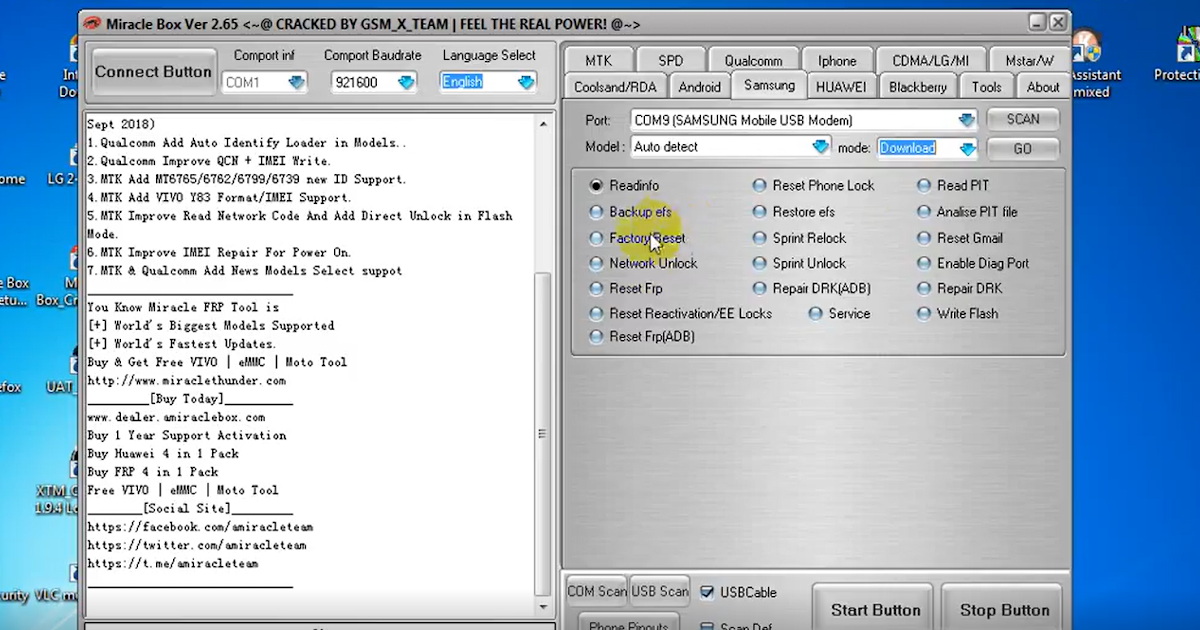
Task: Click the log scrollbar down arrow
Action: point(543,607)
